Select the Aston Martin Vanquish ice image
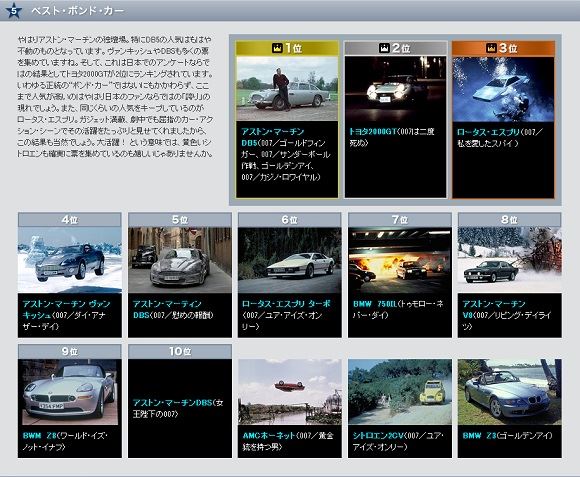The height and width of the screenshot is (477, 580). (70, 260)
